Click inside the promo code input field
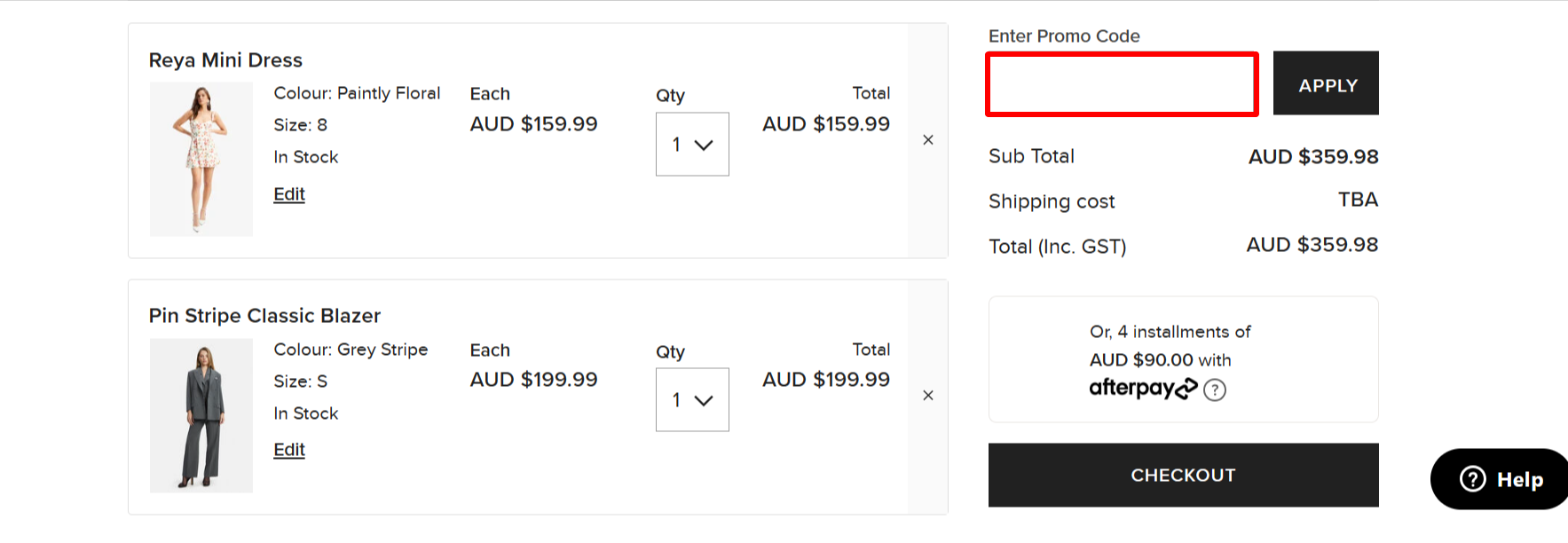 1121,84
